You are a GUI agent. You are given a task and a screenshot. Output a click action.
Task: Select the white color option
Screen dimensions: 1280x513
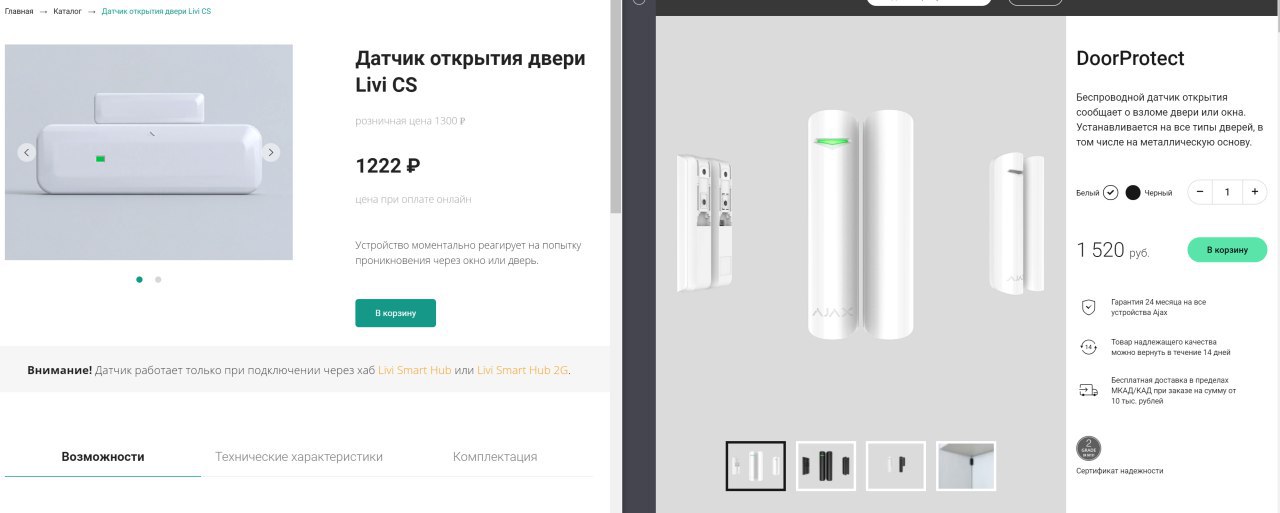(x=1110, y=192)
